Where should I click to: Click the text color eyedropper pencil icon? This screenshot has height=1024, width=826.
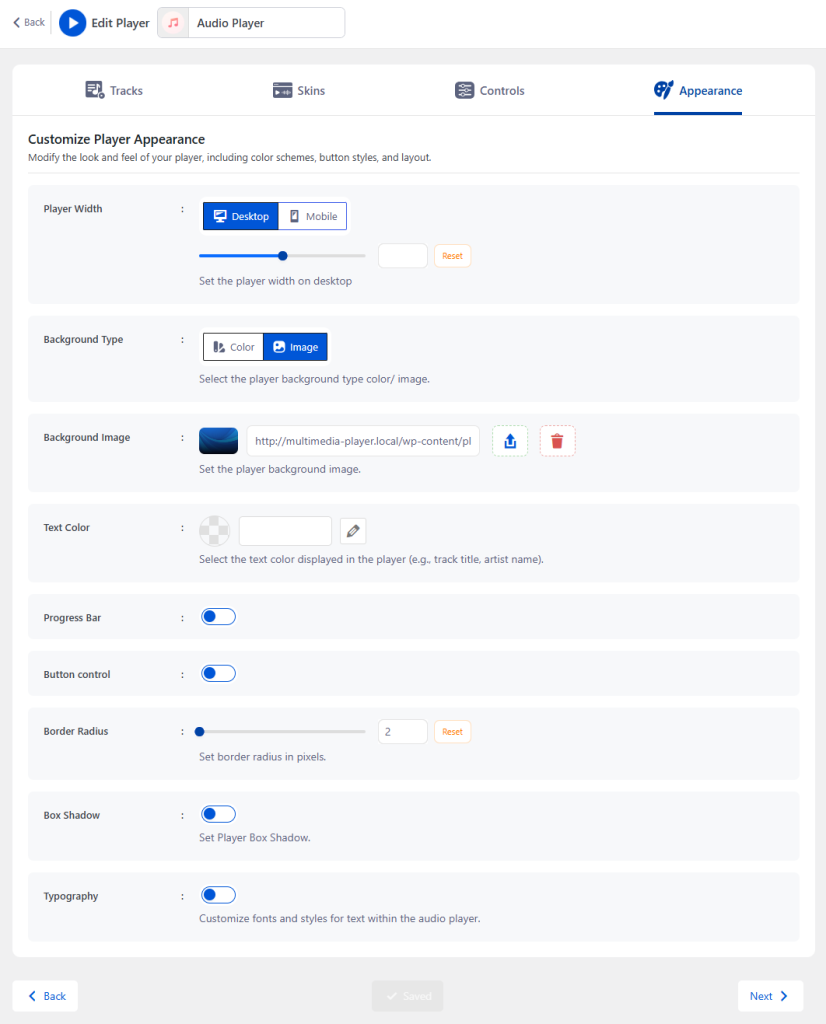click(x=353, y=531)
